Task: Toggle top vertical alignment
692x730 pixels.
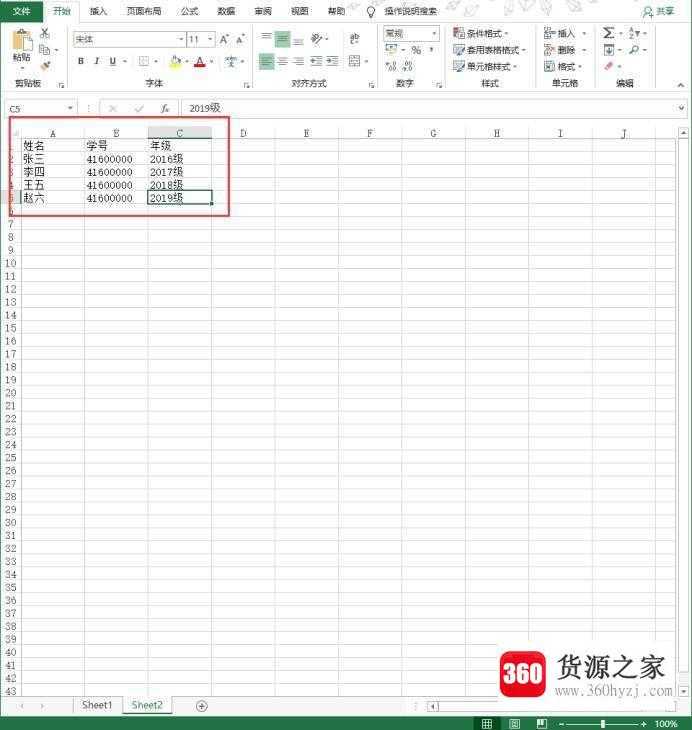Action: point(266,39)
